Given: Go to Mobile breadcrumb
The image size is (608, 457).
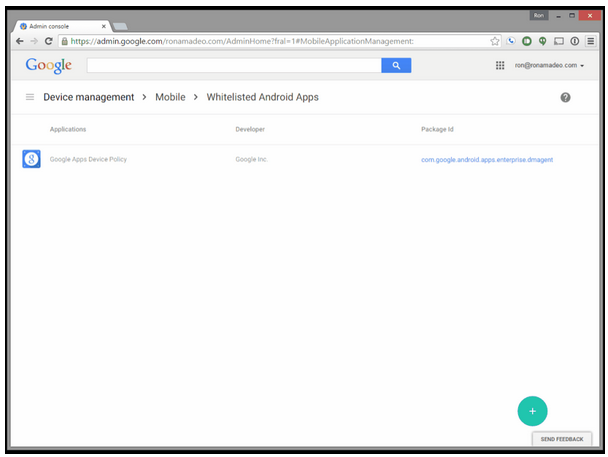Looking at the screenshot, I should coord(170,97).
